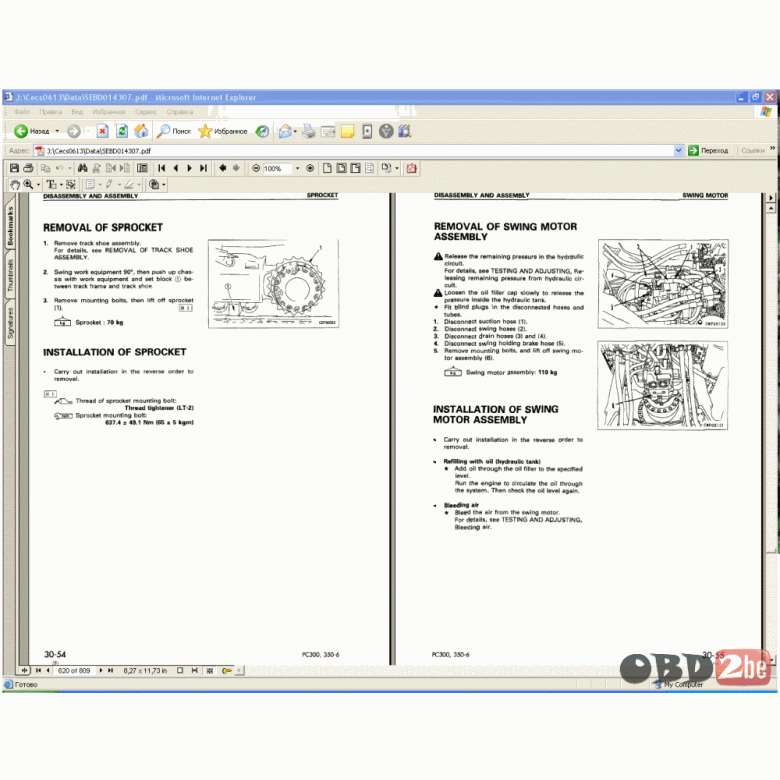Open the Bookmarks side tab
The image size is (780, 780).
click(x=10, y=225)
